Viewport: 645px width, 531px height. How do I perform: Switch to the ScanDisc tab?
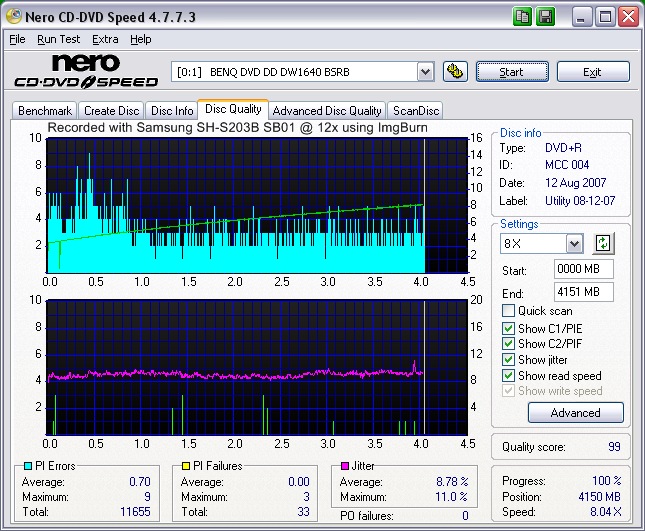pos(415,111)
